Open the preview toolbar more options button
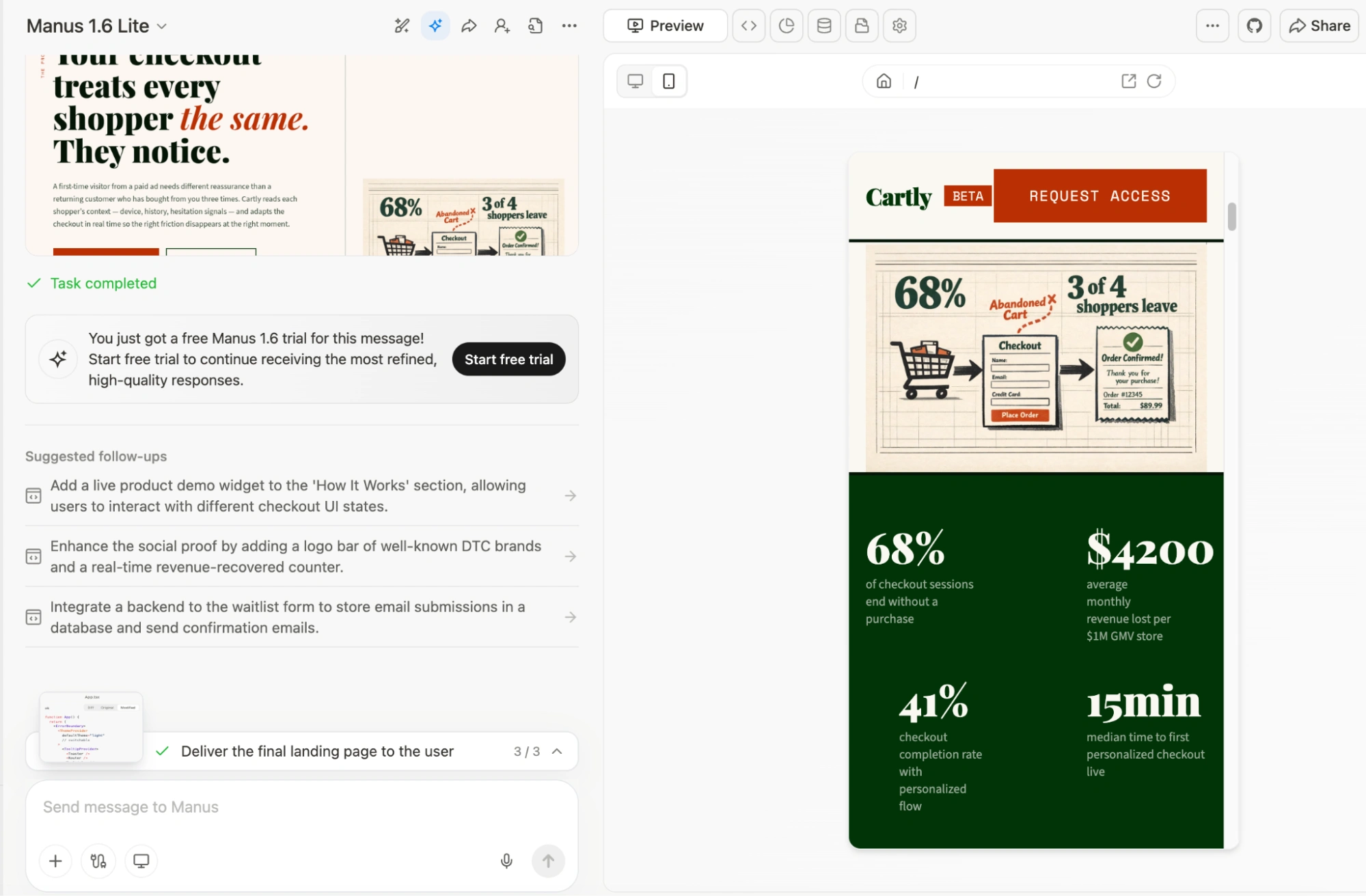Image resolution: width=1366 pixels, height=896 pixels. pos(1213,26)
